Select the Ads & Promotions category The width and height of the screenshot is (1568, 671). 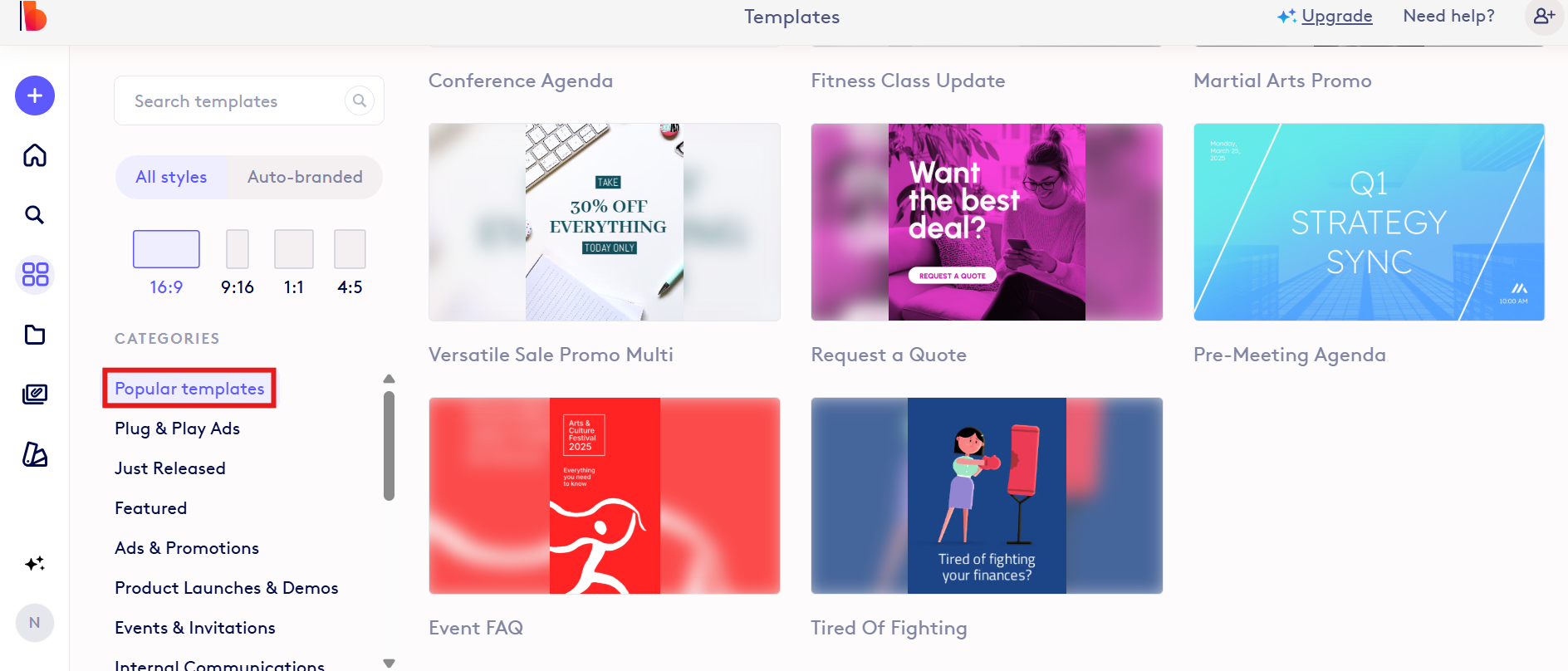pyautogui.click(x=187, y=548)
